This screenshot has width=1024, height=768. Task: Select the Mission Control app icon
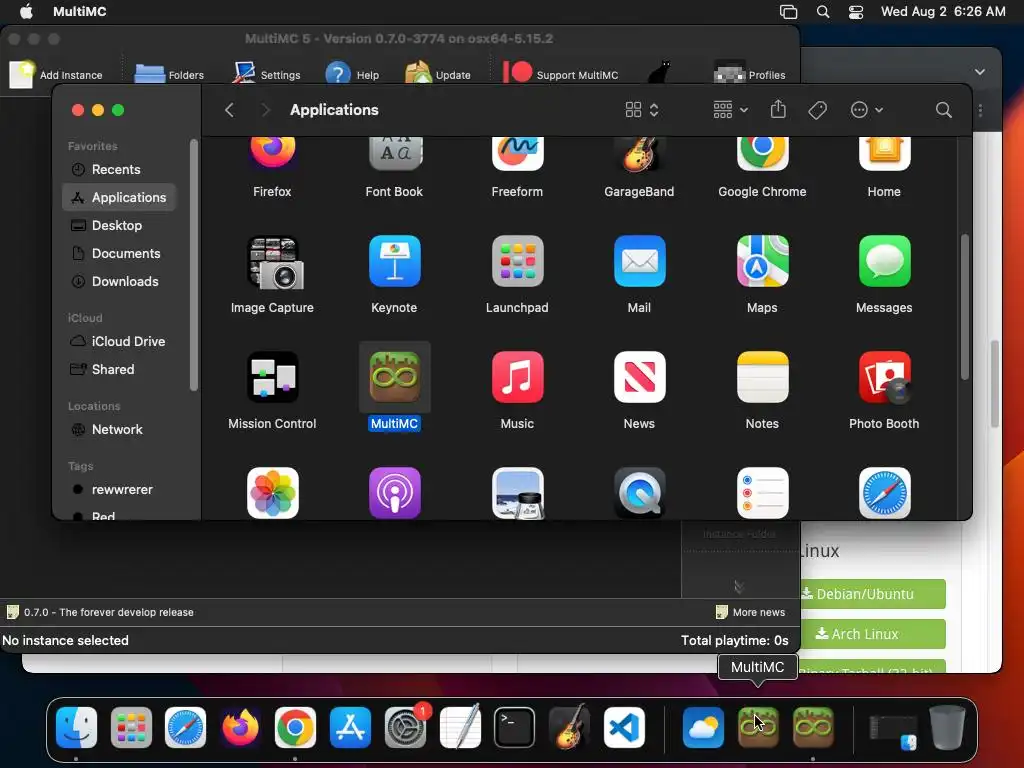pos(272,377)
